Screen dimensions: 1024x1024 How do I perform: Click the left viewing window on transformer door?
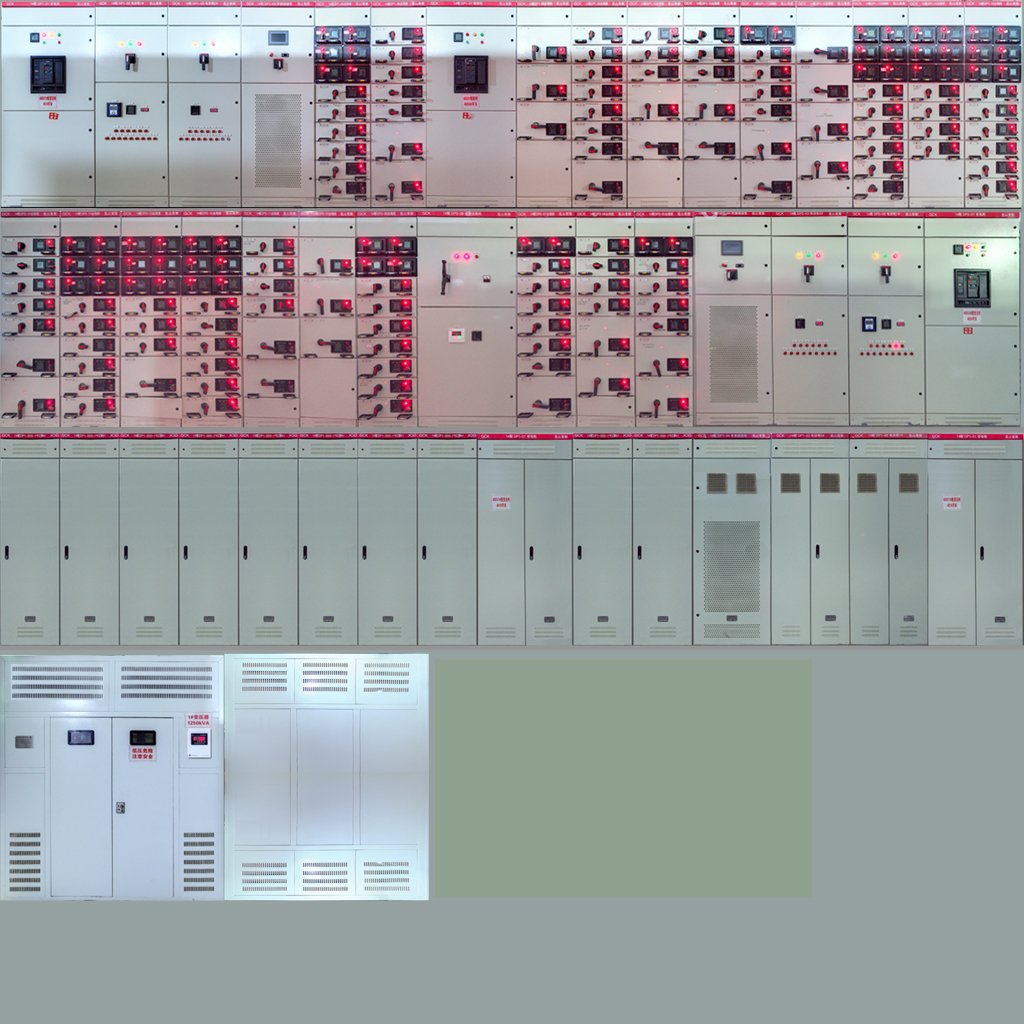pyautogui.click(x=81, y=737)
